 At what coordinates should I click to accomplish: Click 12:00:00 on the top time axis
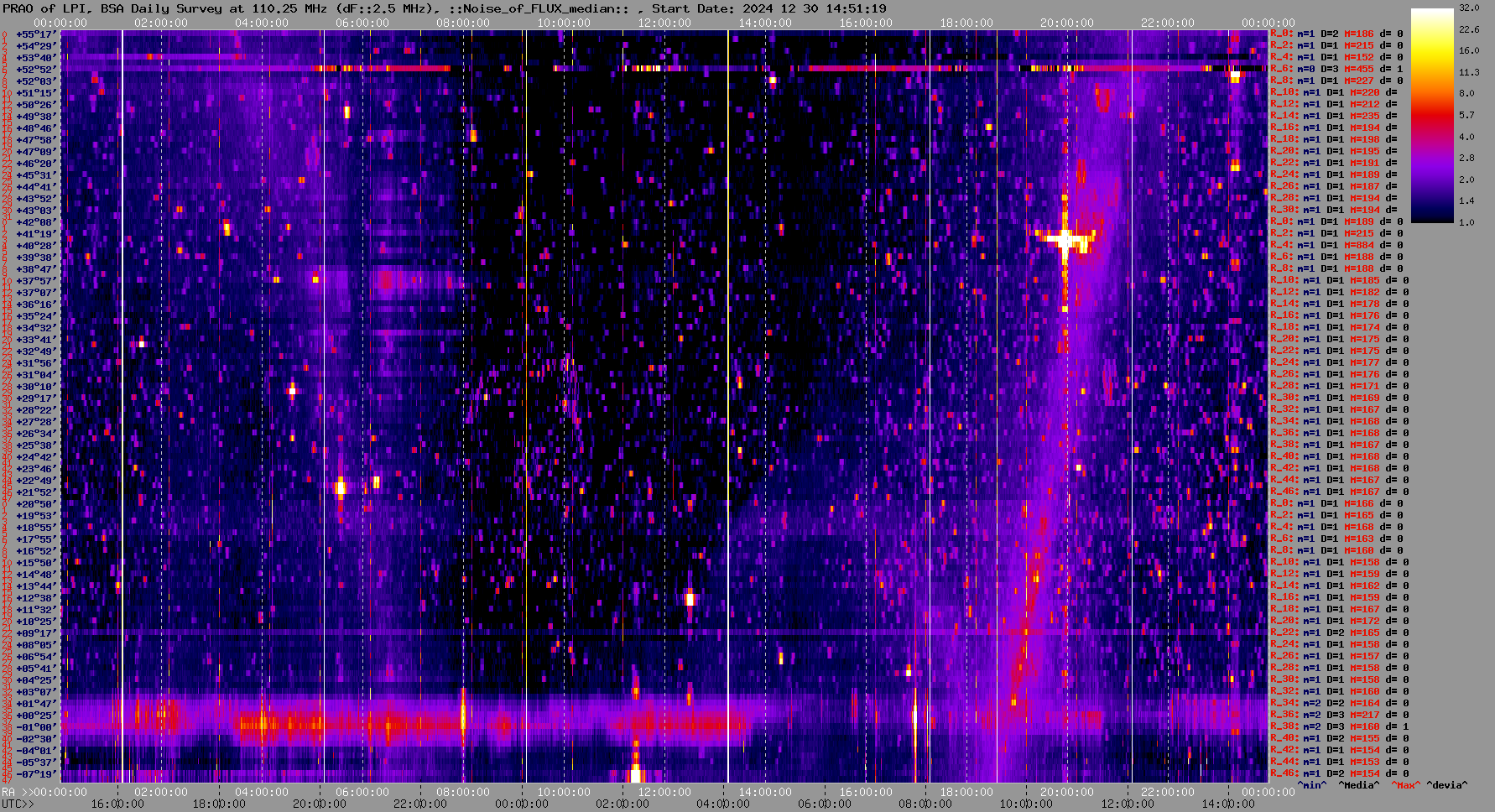pyautogui.click(x=664, y=23)
